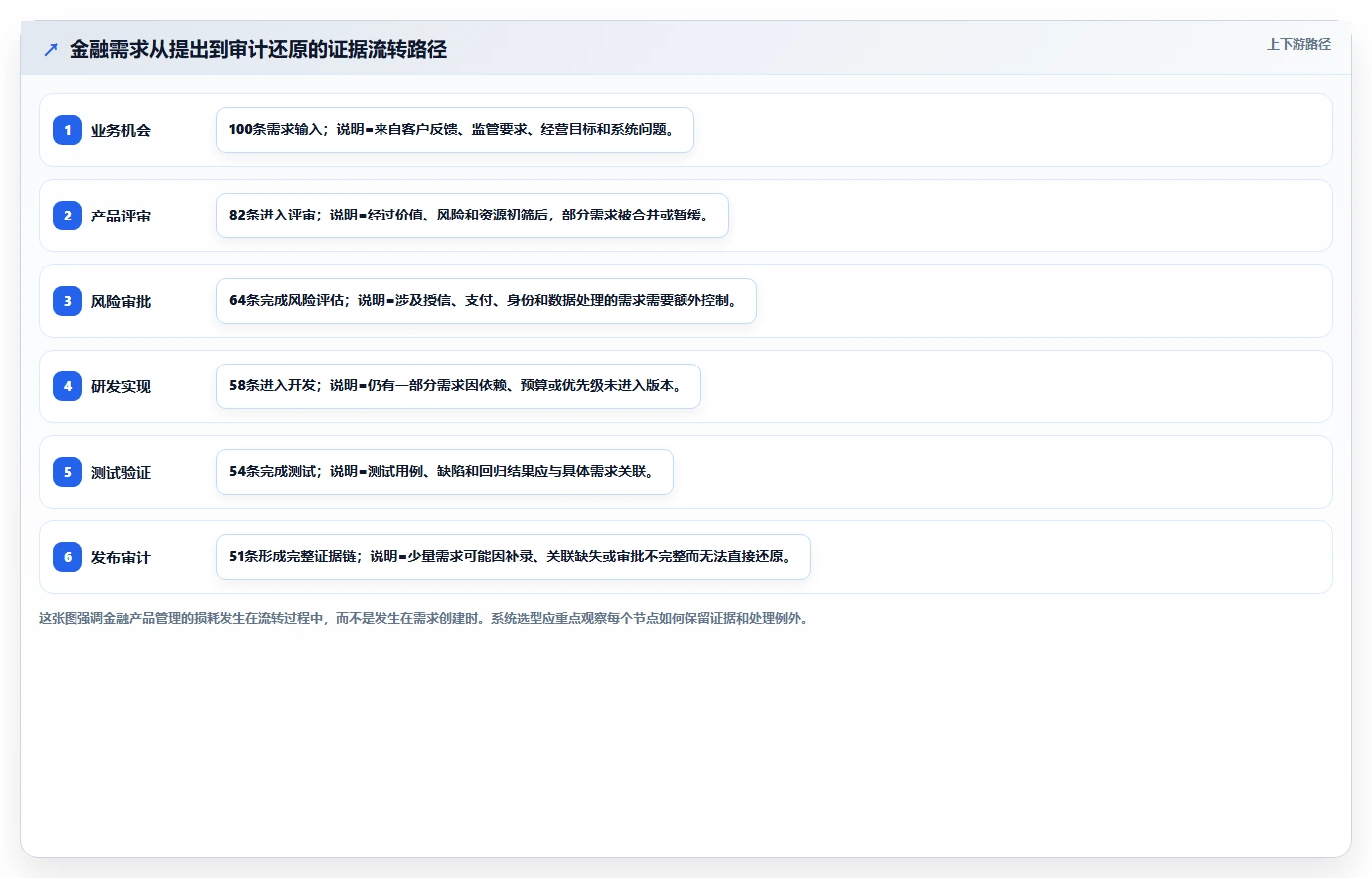Click the box reading 51条形成完整证据链
The height and width of the screenshot is (878, 1372).
(x=513, y=557)
